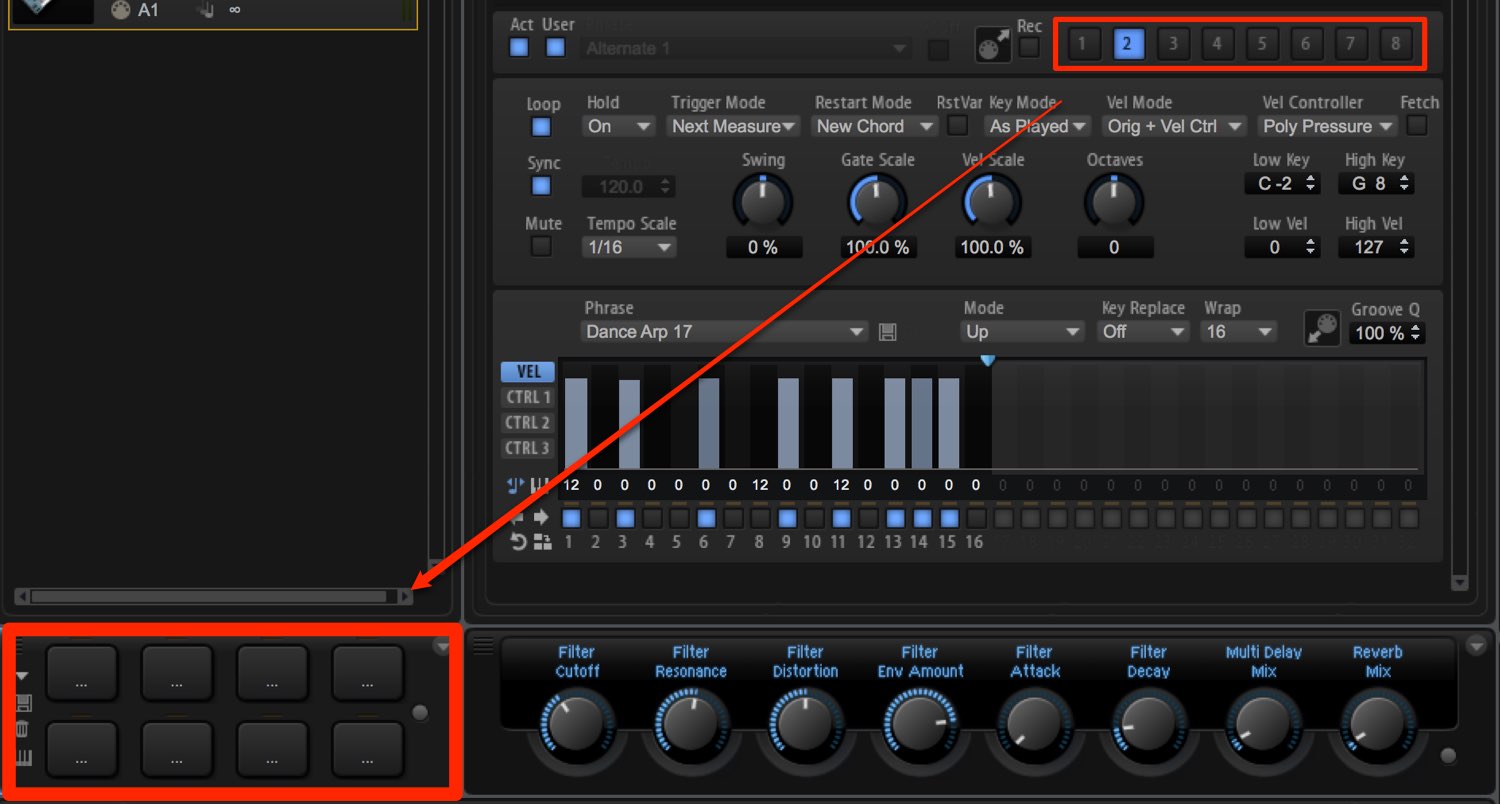Select the CTRL 1 tab
The width and height of the screenshot is (1500, 804).
pyautogui.click(x=528, y=397)
